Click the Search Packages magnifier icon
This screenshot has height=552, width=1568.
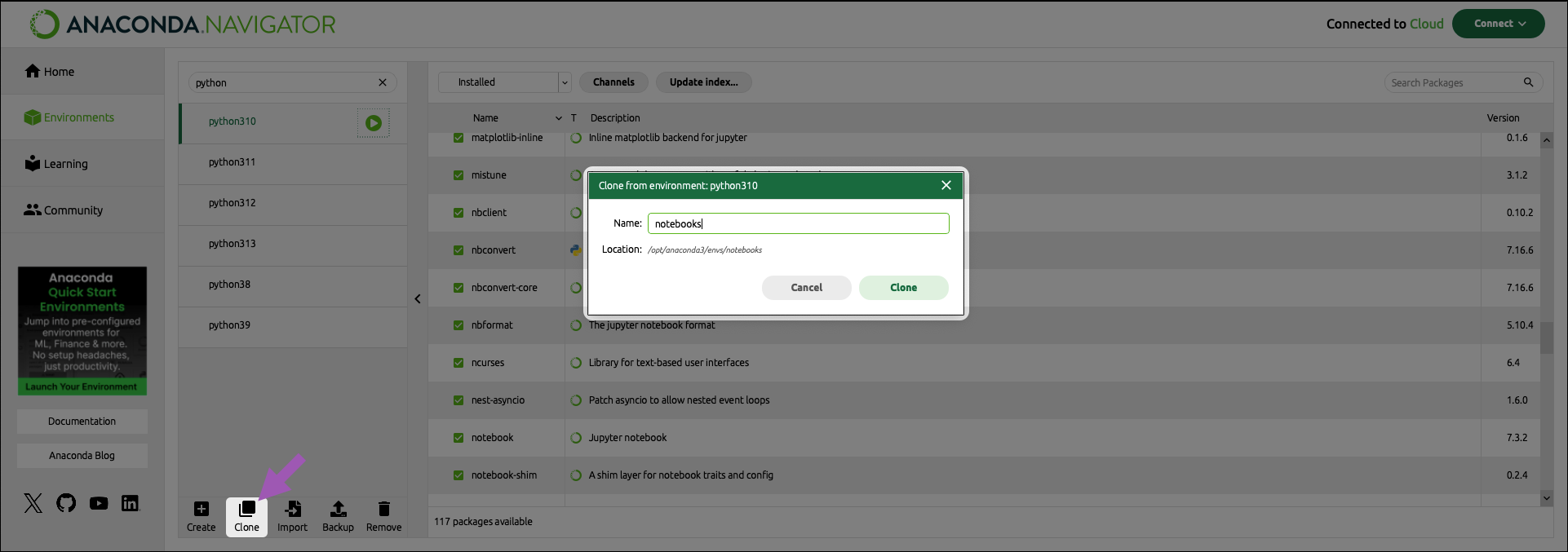tap(1529, 82)
